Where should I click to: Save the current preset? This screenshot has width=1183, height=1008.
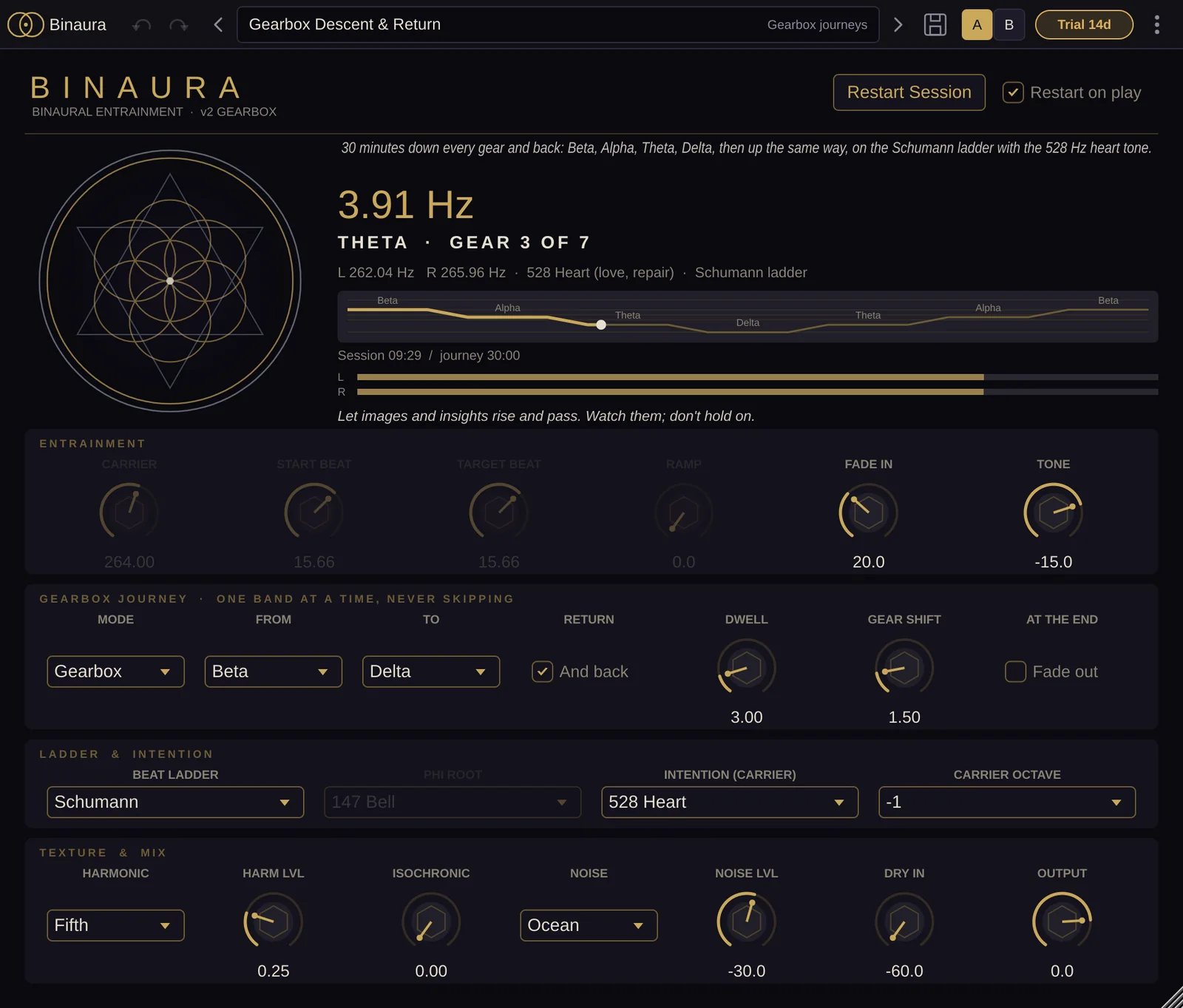tap(935, 24)
